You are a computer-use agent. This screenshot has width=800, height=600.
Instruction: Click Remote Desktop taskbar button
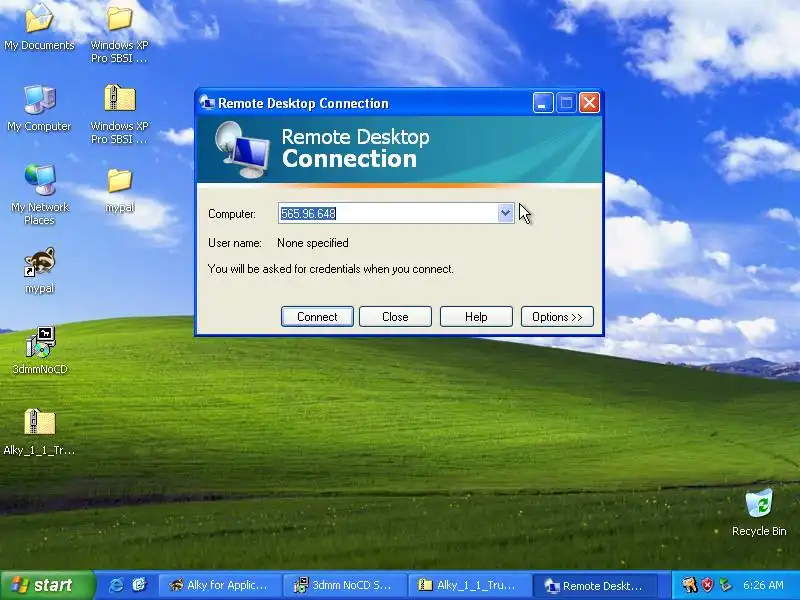point(595,585)
